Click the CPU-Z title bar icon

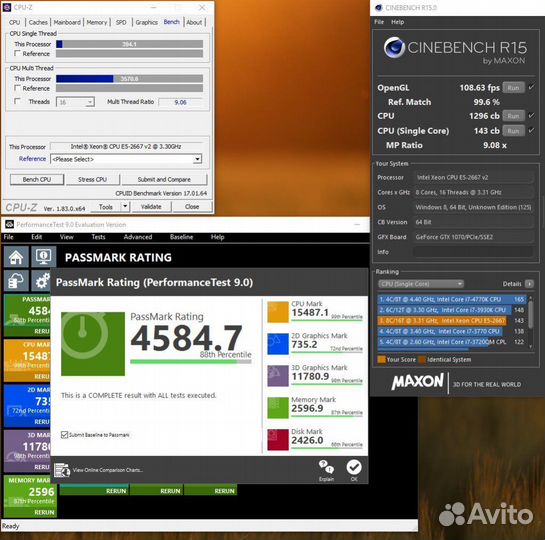point(7,7)
